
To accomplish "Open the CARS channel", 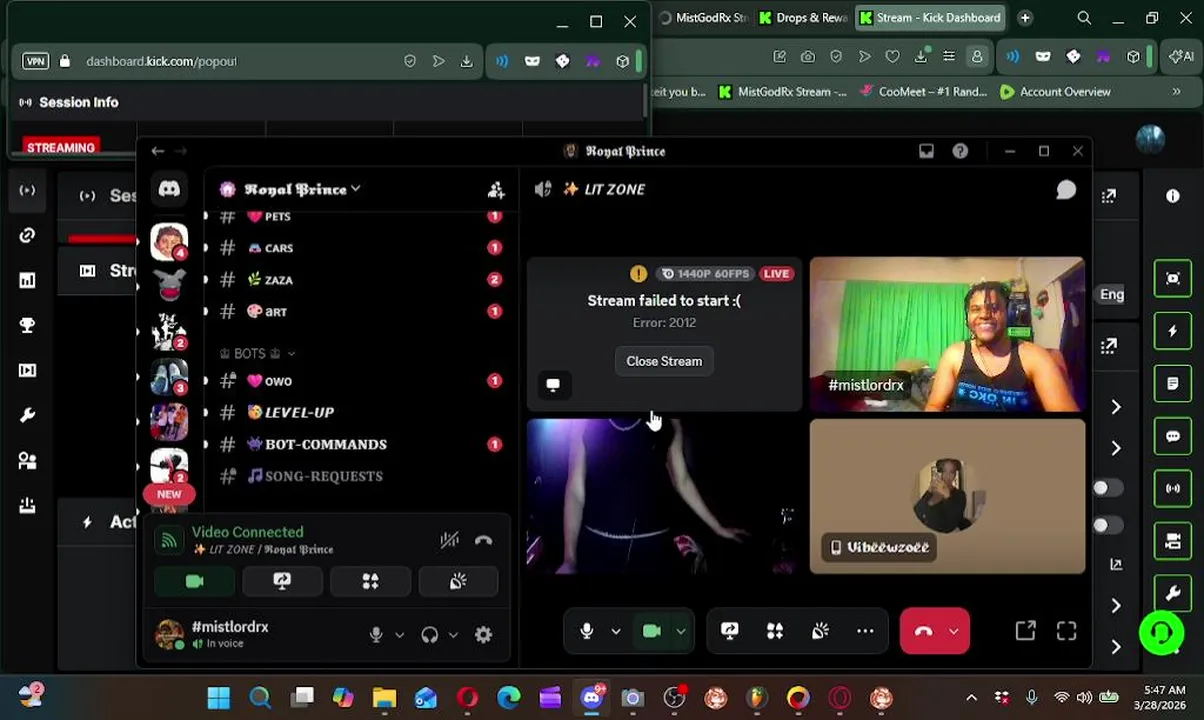I will (358, 248).
